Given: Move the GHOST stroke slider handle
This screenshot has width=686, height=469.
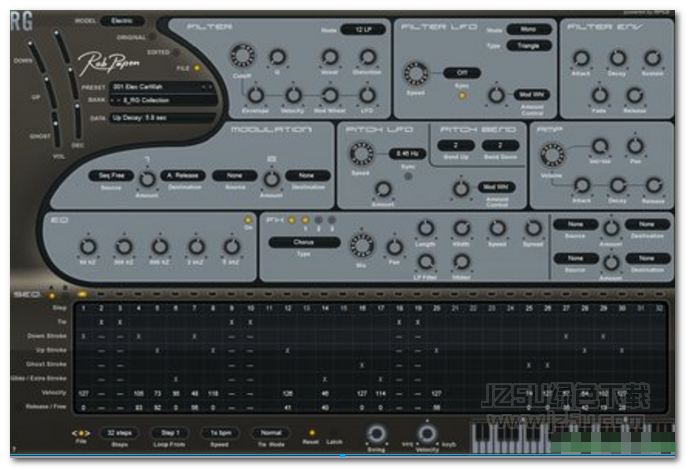Looking at the screenshot, I should tap(56, 123).
